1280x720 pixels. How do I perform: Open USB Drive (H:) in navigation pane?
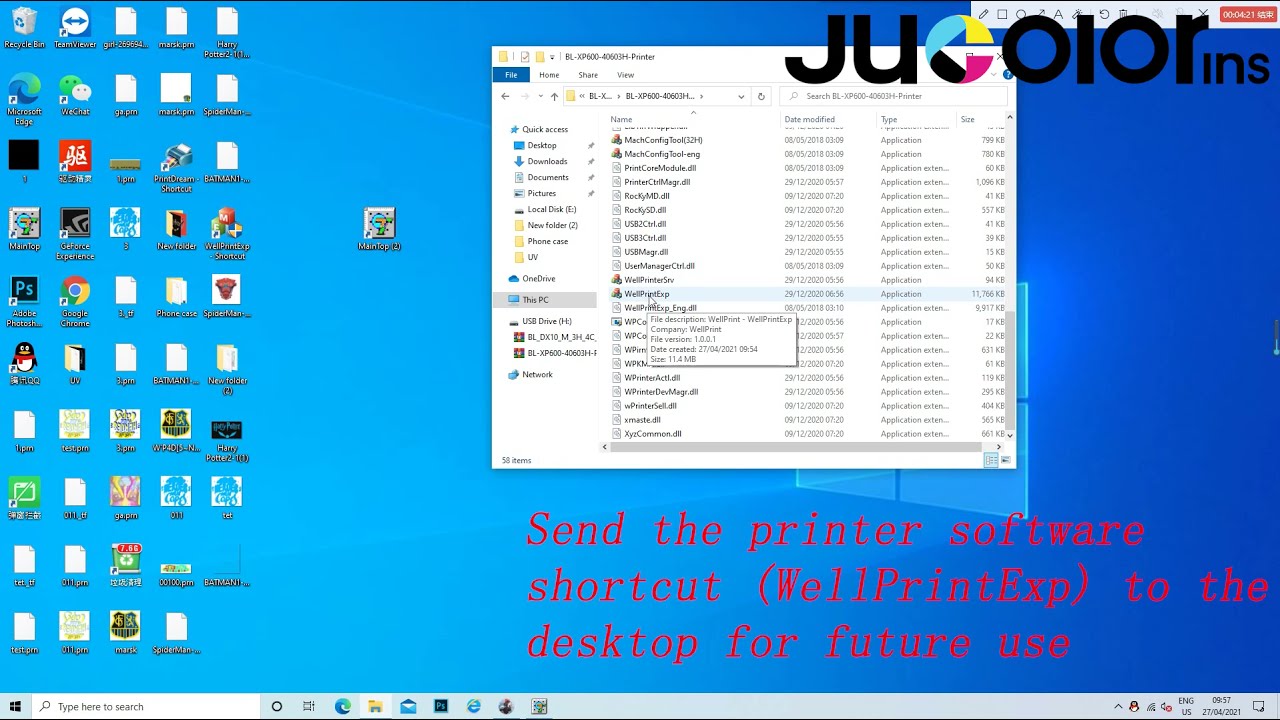tap(546, 321)
